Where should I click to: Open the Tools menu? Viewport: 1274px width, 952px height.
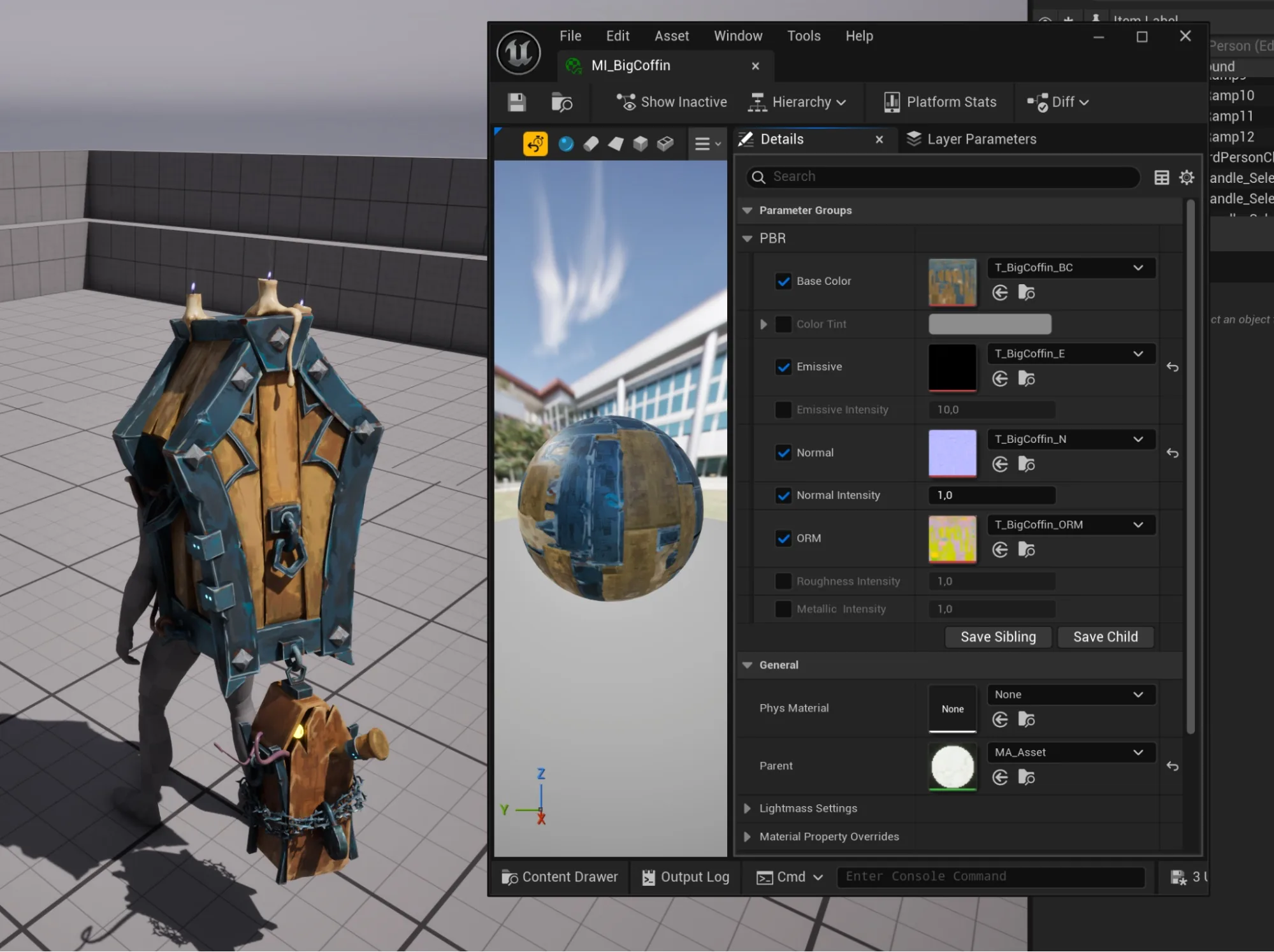pos(803,36)
